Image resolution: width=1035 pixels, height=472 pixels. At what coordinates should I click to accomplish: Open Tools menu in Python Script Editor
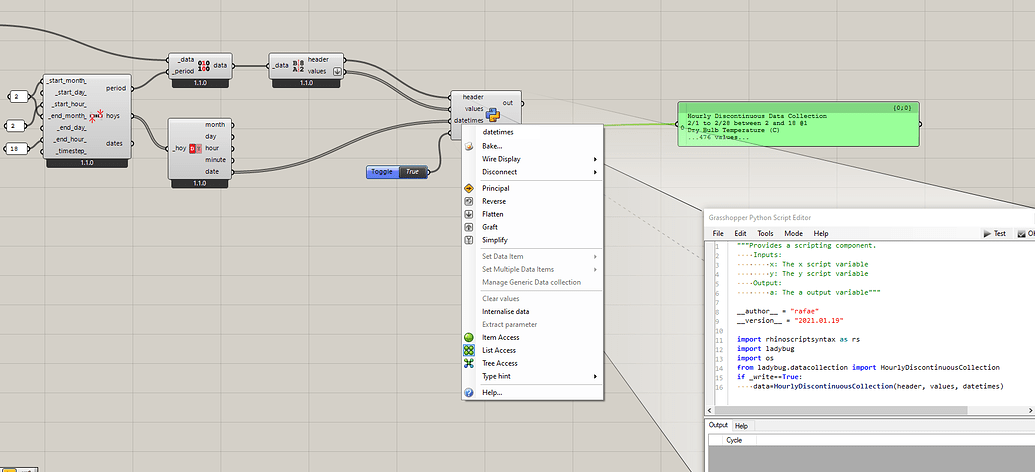point(766,234)
